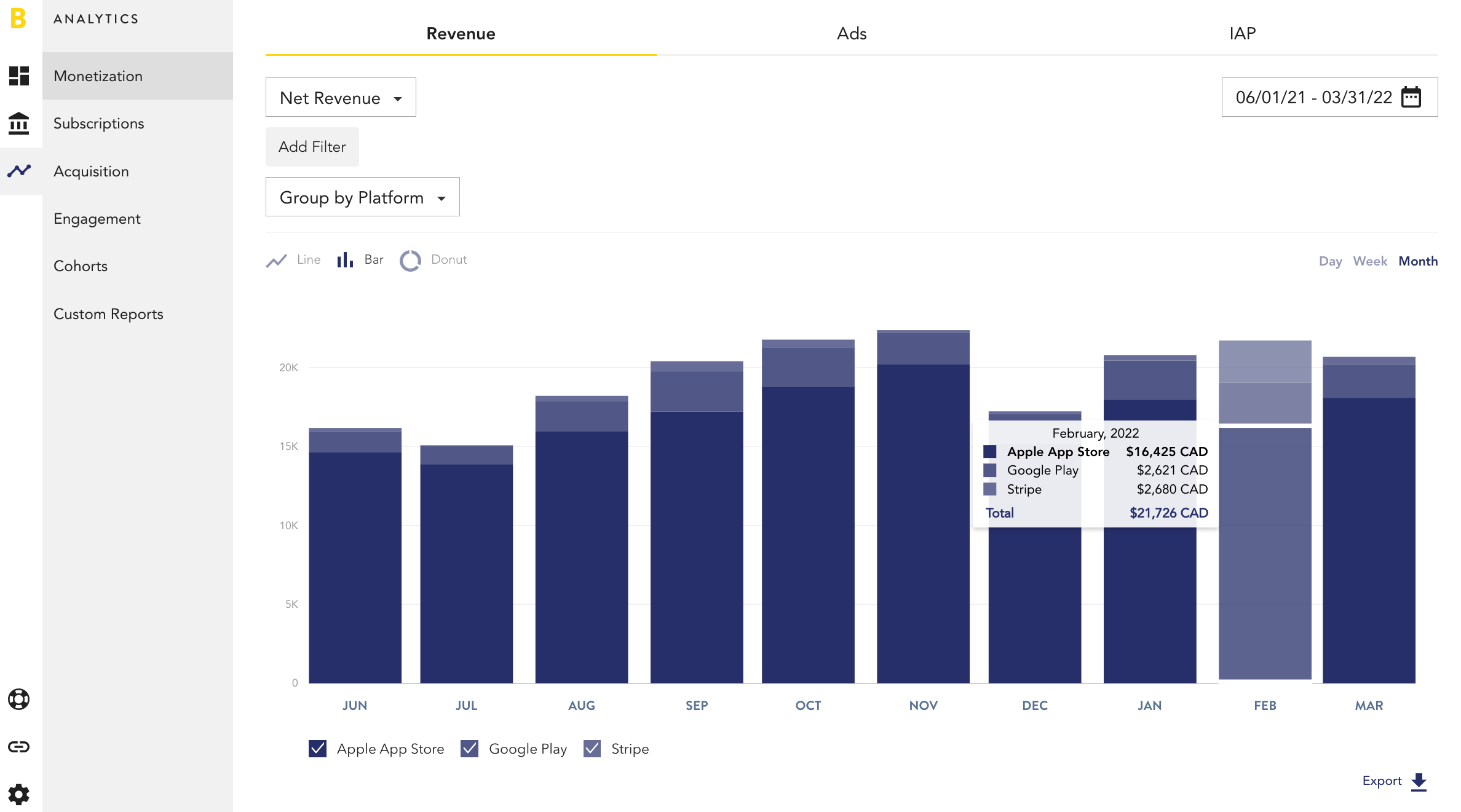Screen dimensions: 1461x812
Task: Click the bank building sidebar icon
Action: point(19,124)
